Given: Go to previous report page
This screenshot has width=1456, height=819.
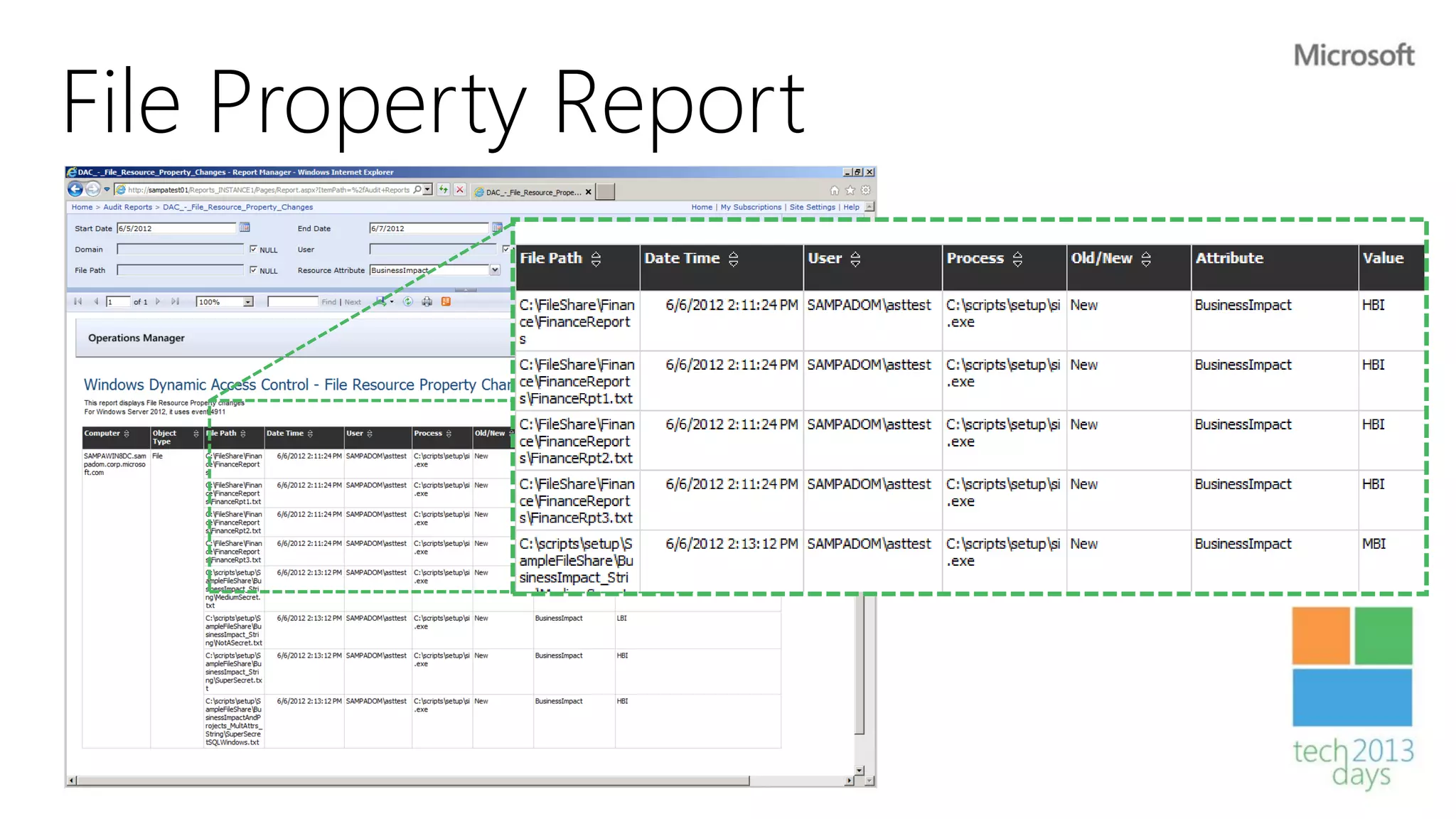Looking at the screenshot, I should [x=96, y=301].
